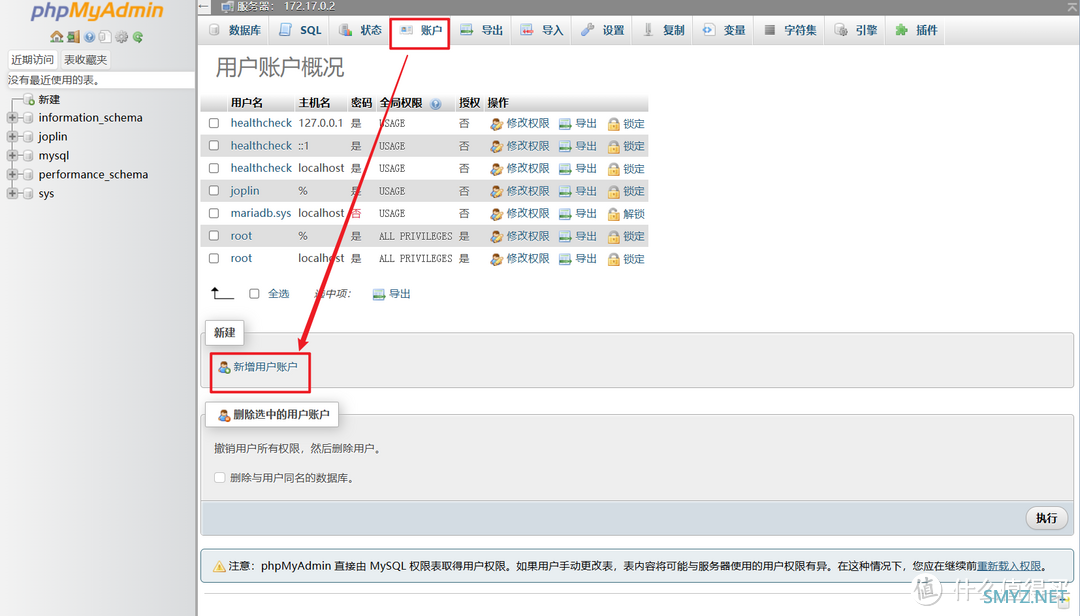Open the joplin user name link
Screen dimensions: 1080x616
click(245, 191)
